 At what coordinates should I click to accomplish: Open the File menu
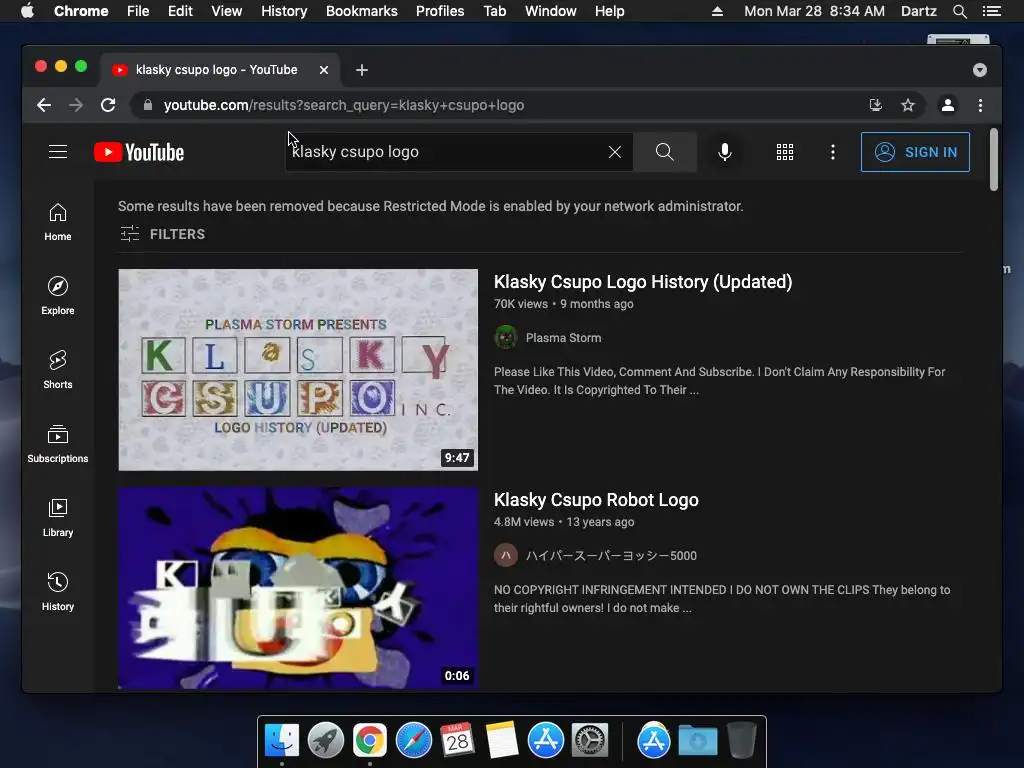[x=138, y=11]
